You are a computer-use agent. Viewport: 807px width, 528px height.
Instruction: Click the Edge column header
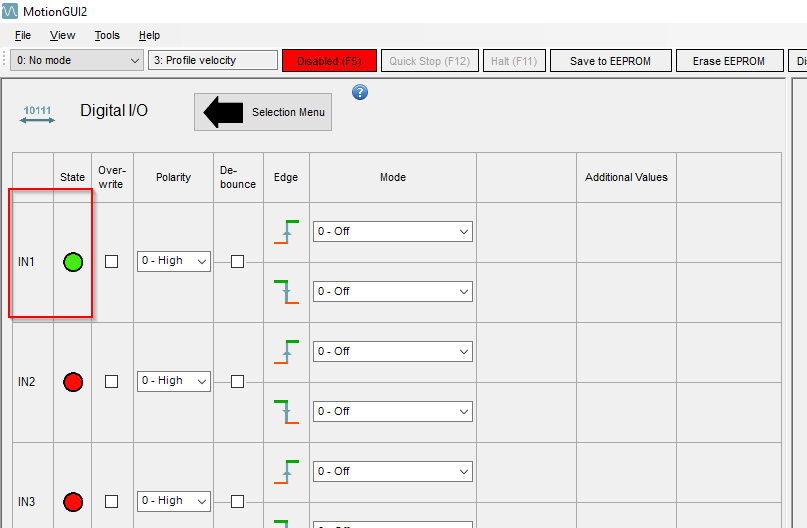(286, 177)
